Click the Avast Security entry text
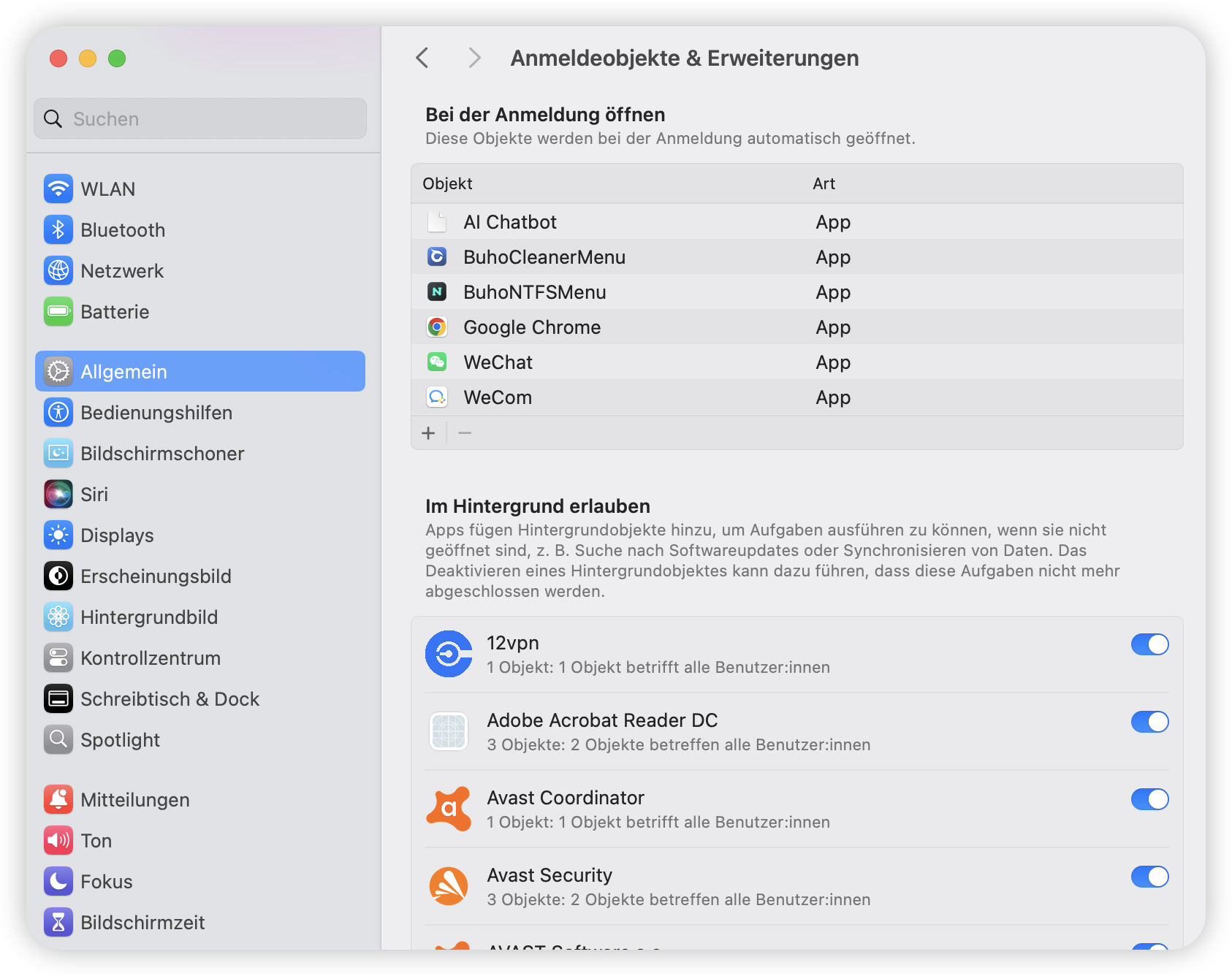The image size is (1232, 976). (x=550, y=875)
